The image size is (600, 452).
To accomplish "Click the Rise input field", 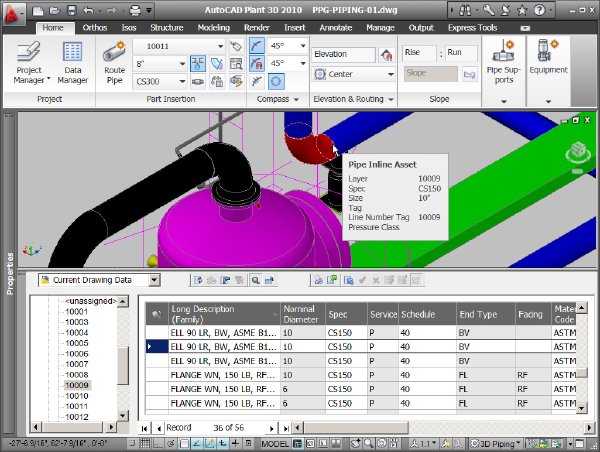I will coord(419,53).
